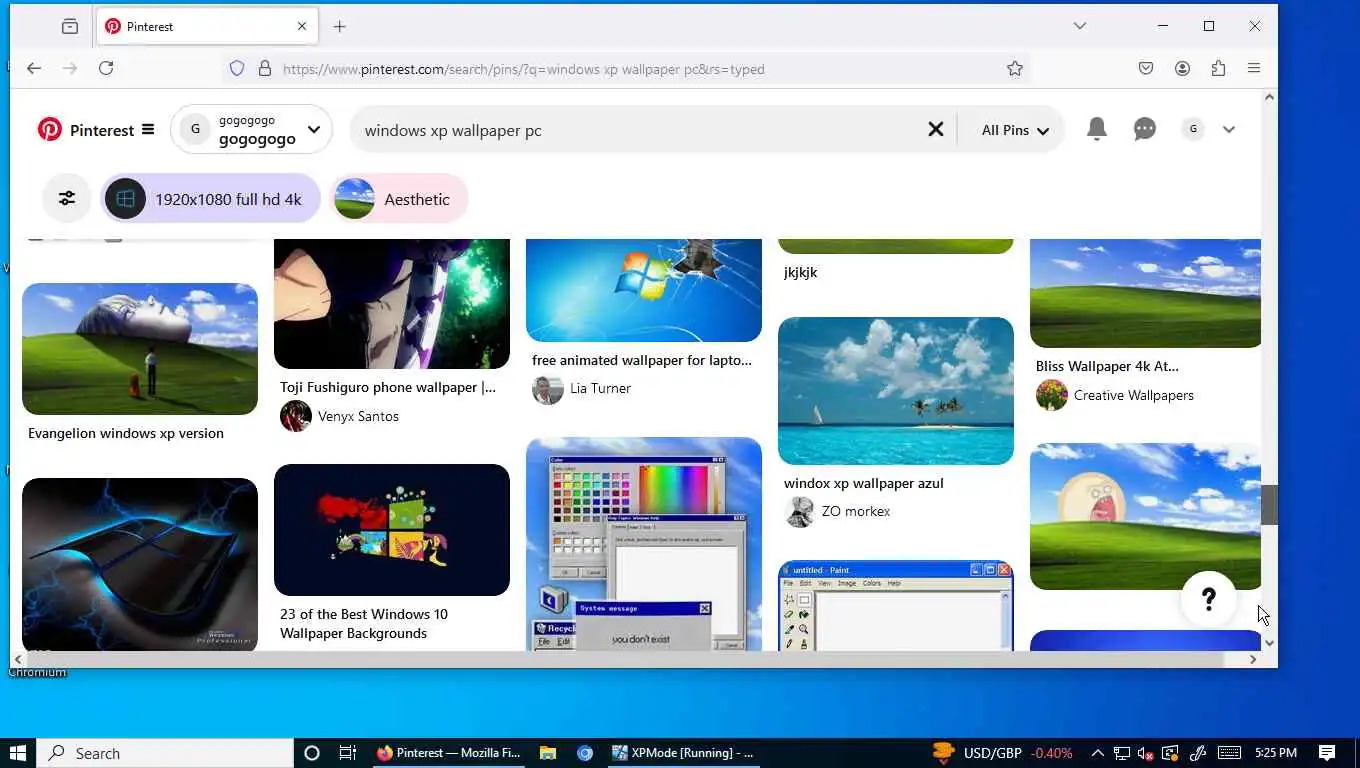Bookmark this page with the star

point(1015,68)
